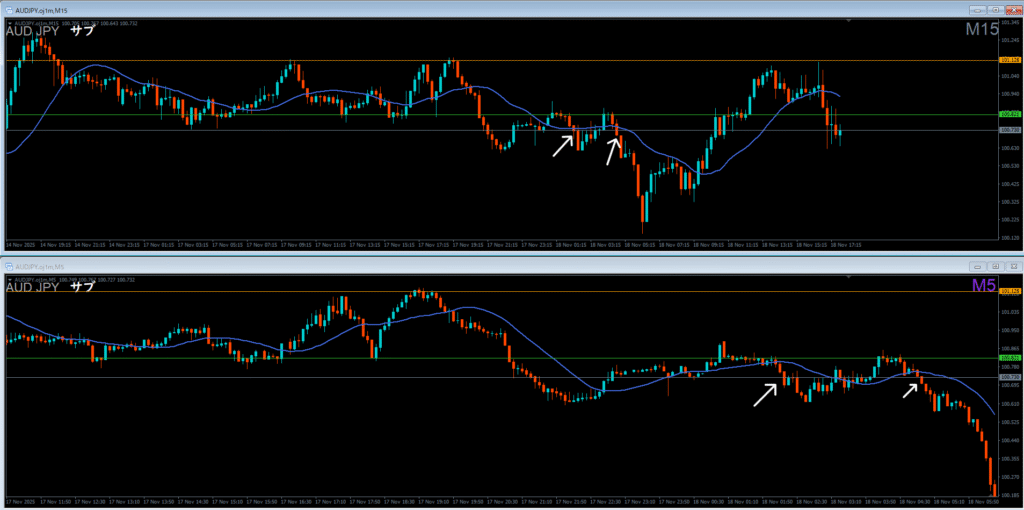Click the gray current price label on M15
The height and width of the screenshot is (510, 1024).
pos(1009,131)
